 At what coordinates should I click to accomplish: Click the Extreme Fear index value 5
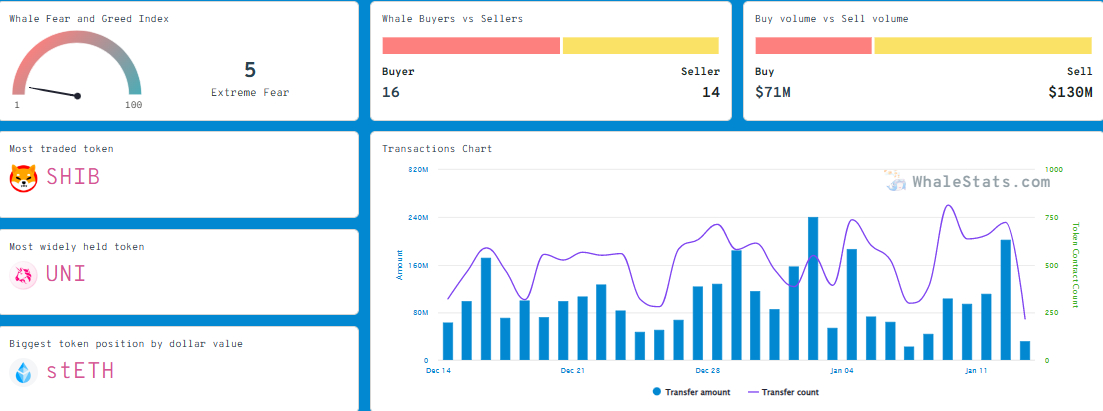250,70
